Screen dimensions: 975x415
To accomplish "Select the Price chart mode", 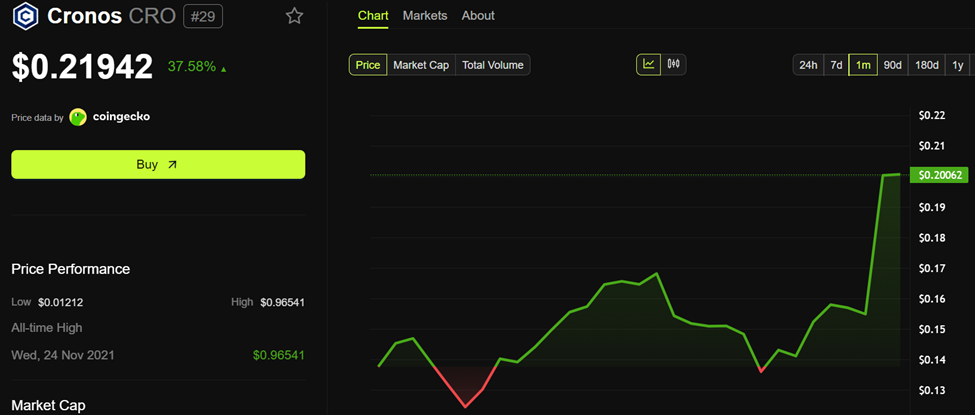I will point(368,65).
